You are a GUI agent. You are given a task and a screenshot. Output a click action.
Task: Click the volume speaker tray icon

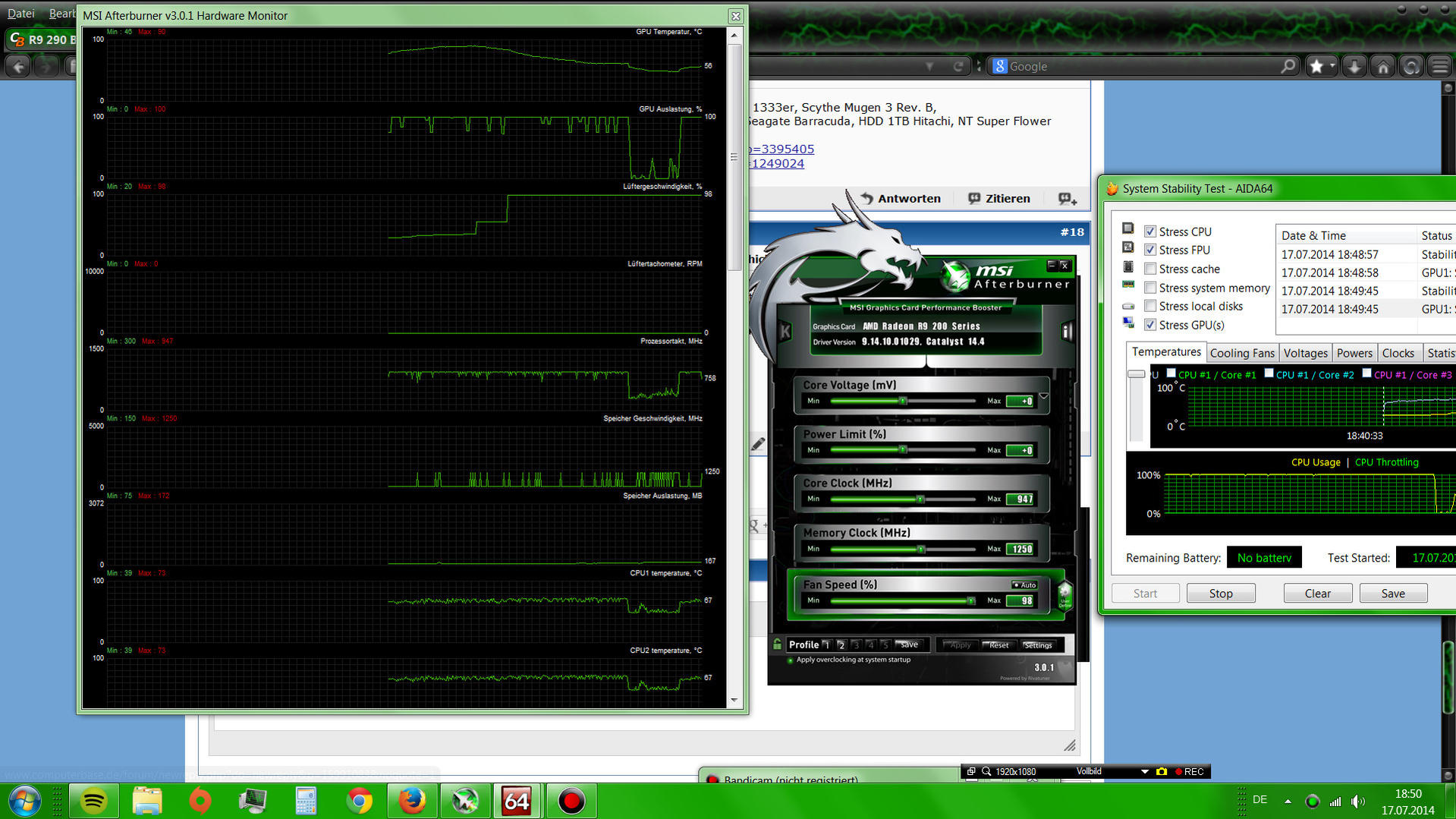click(x=1358, y=802)
